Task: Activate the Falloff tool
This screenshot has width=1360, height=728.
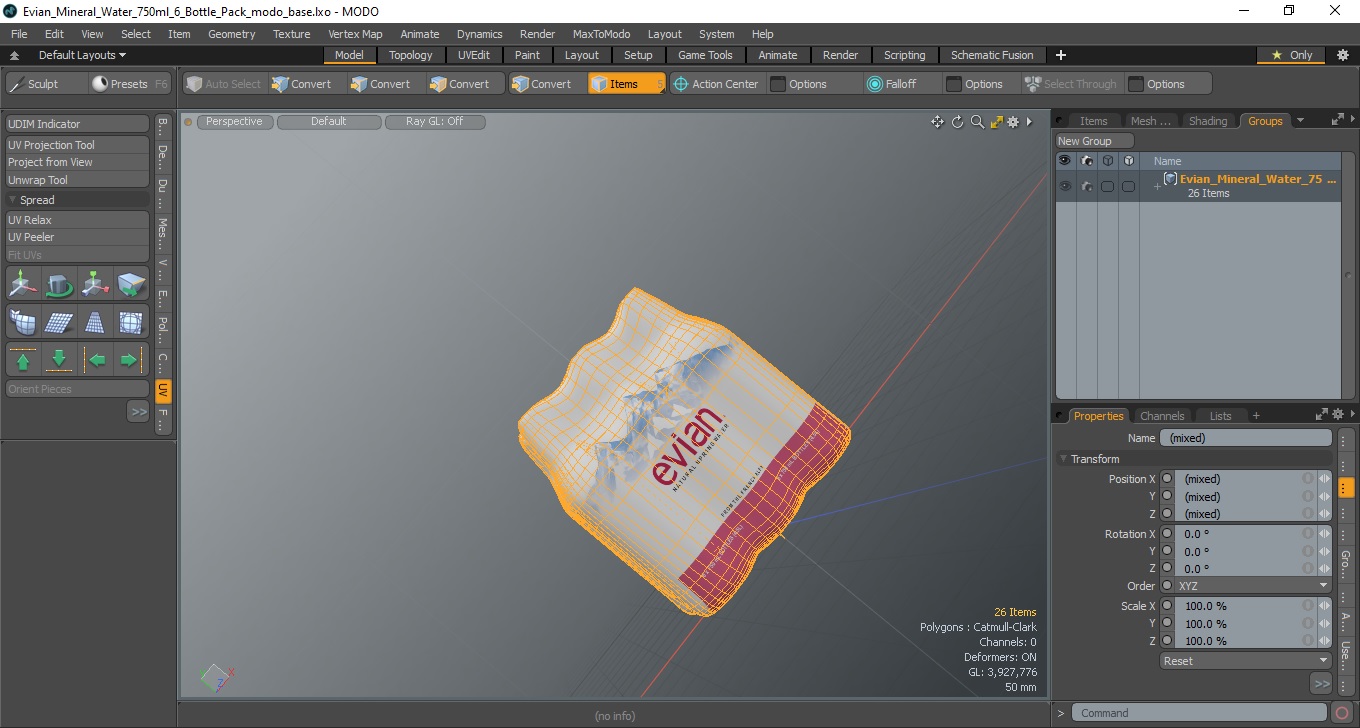Action: click(x=891, y=84)
